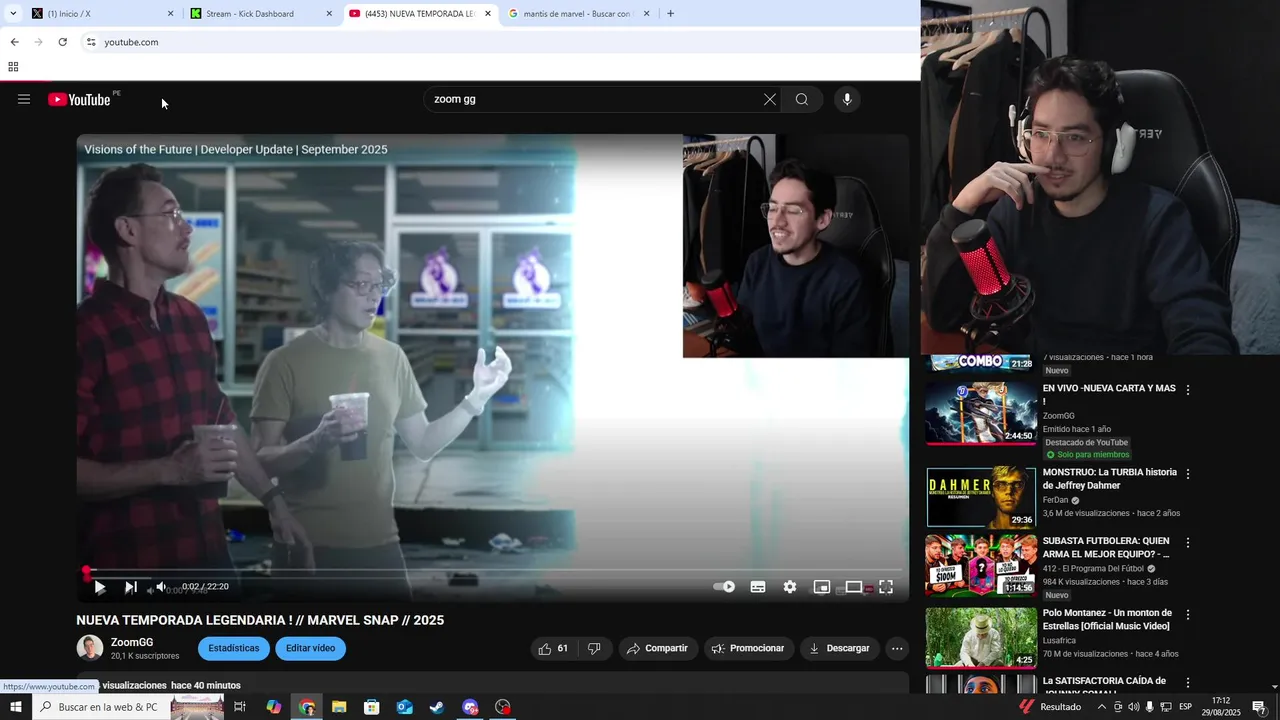1280x720 pixels.
Task: Toggle autoplay switch in the player
Action: [724, 587]
